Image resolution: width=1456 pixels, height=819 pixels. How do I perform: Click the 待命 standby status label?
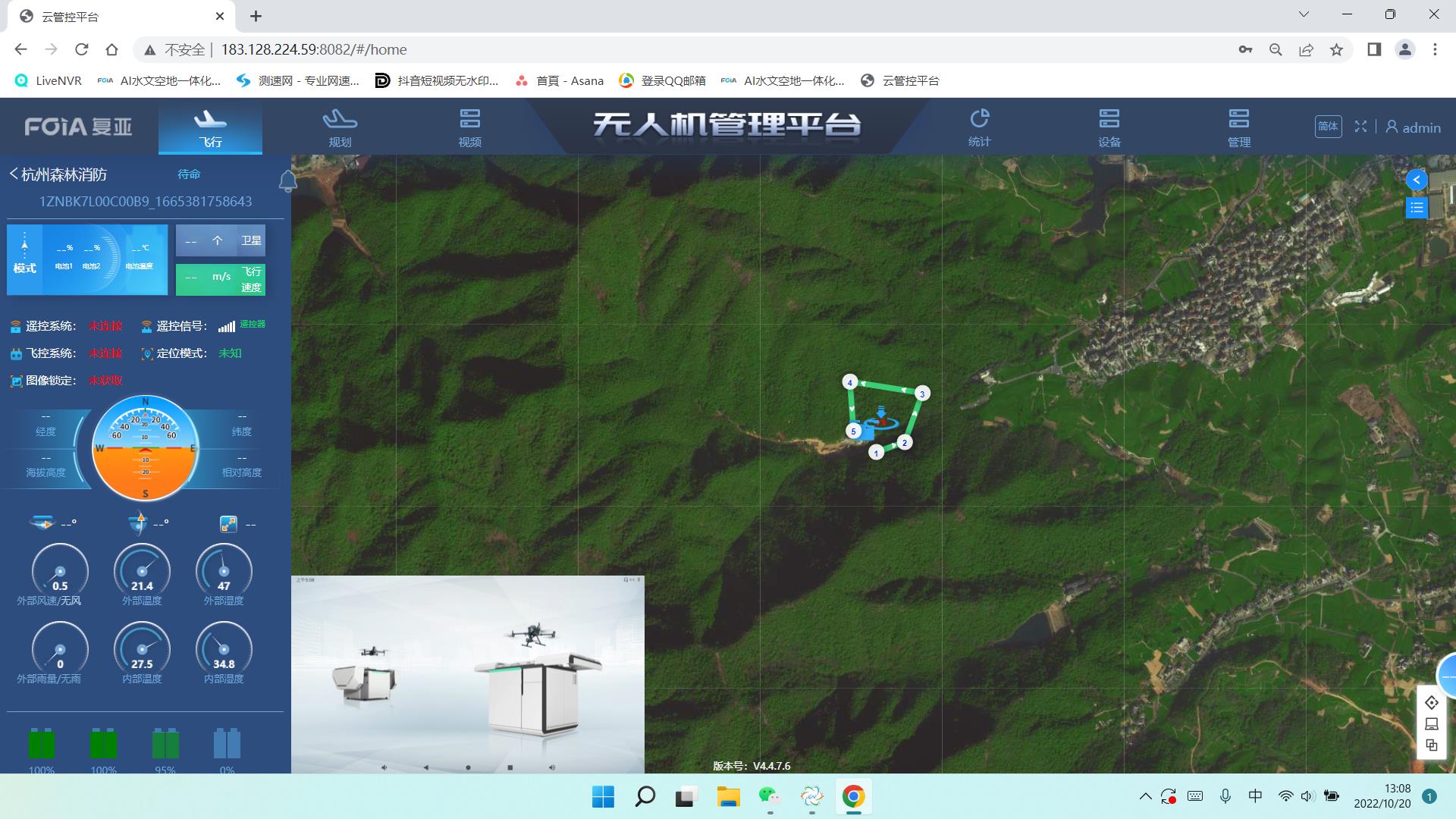[189, 174]
